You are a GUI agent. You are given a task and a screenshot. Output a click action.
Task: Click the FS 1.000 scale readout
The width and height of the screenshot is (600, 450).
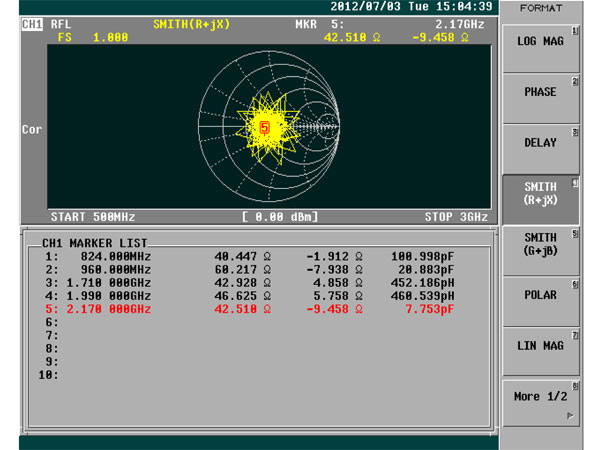tap(93, 38)
